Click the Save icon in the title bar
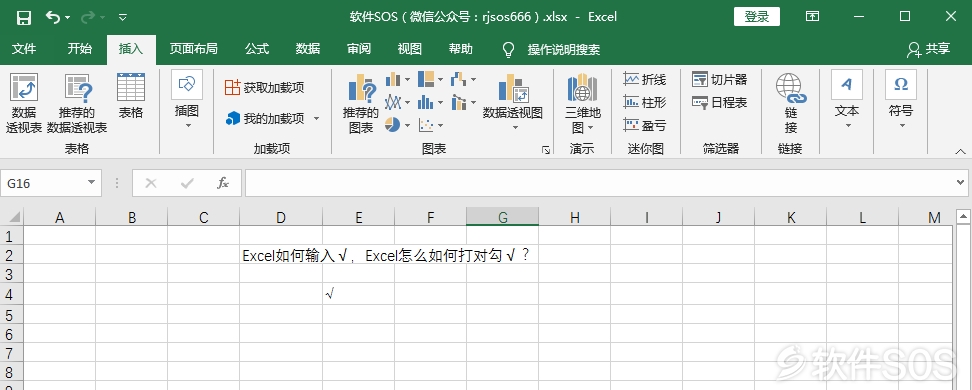 click(24, 17)
